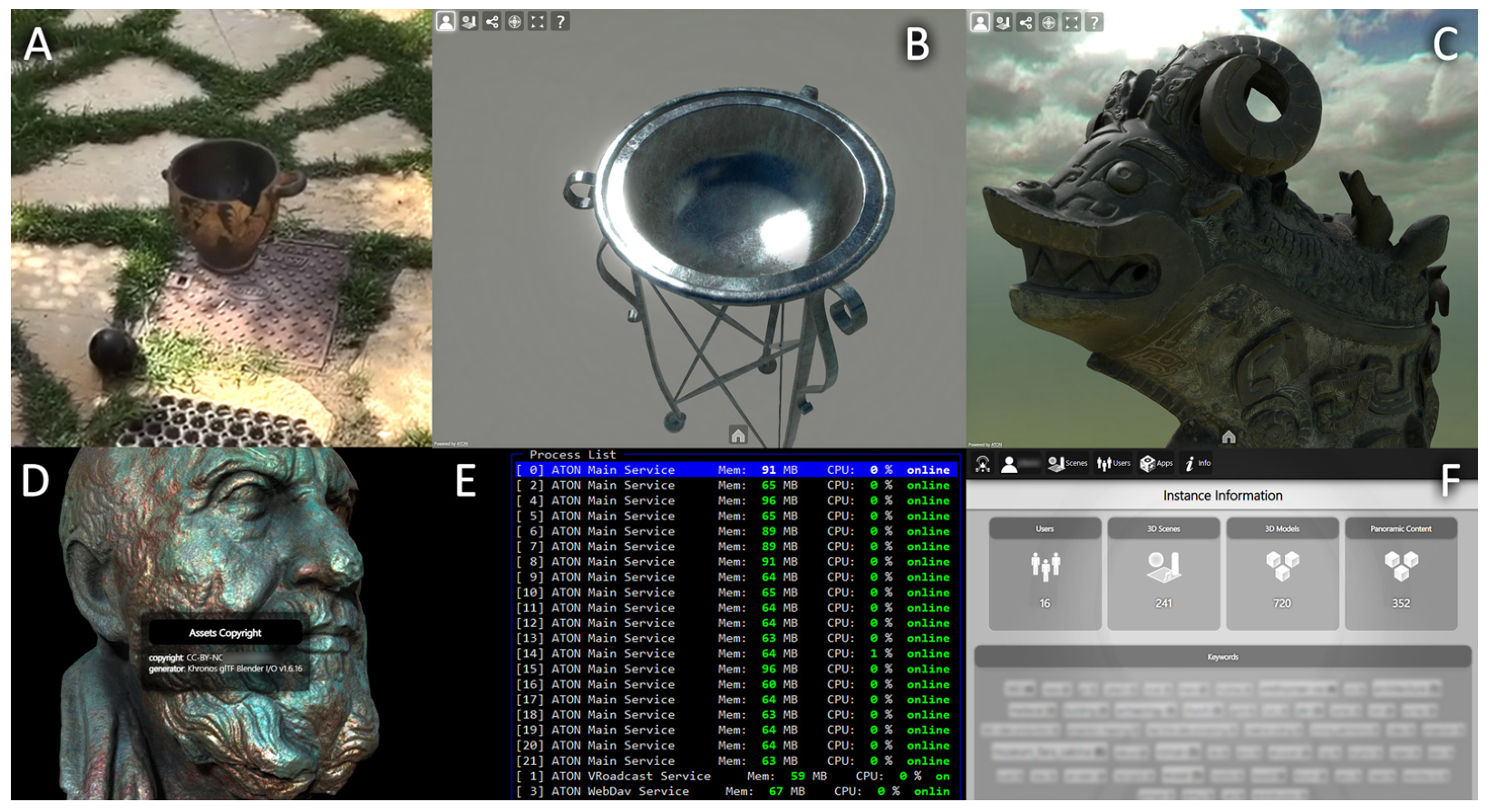Screen dimensions: 1497x812
Task: Select process 11 ATON Main Service row
Action: [735, 608]
